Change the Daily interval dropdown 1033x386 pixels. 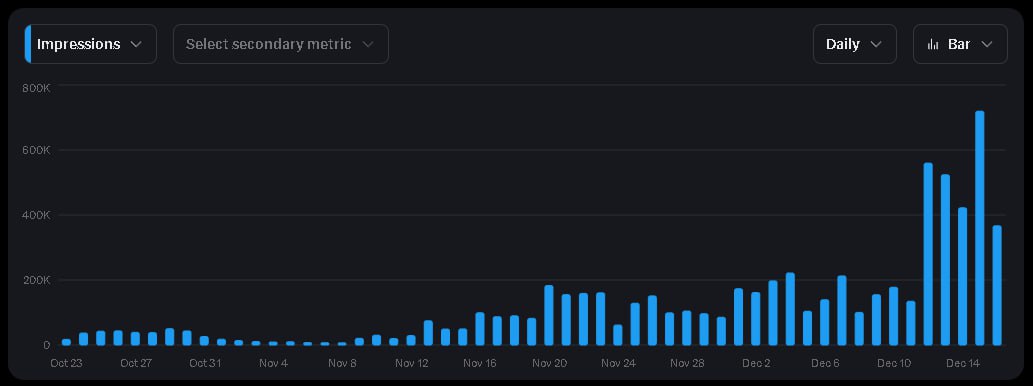854,44
